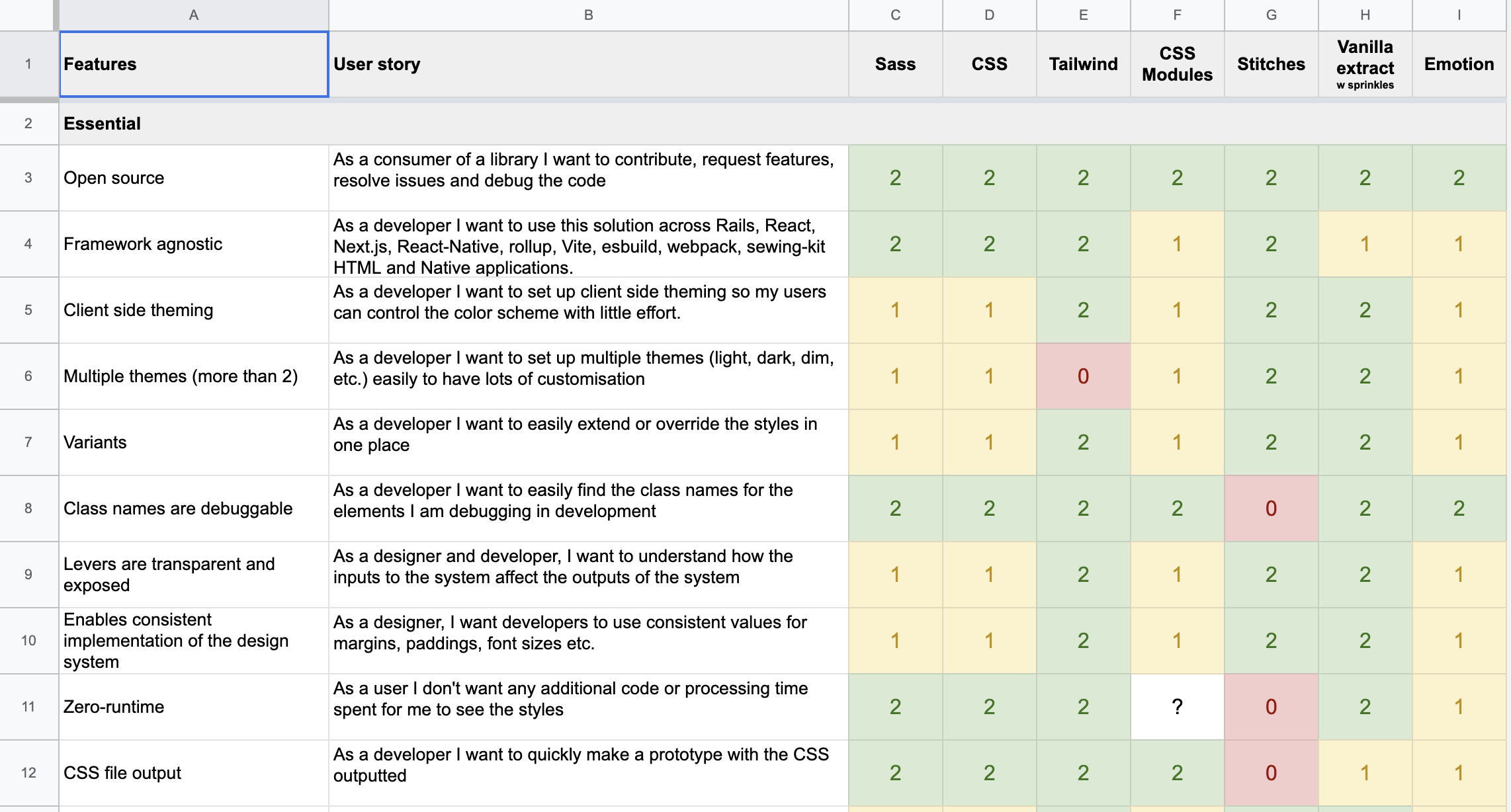The image size is (1511, 812).
Task: Select the question mark cell for Zero-runtime
Action: [1178, 707]
